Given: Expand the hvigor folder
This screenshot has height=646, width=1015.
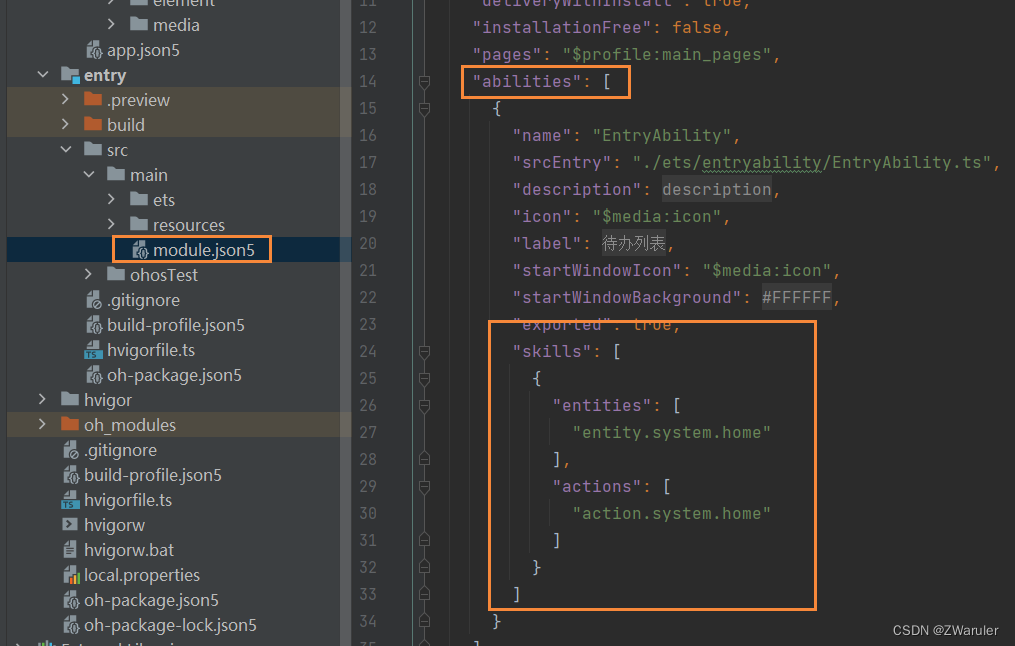Looking at the screenshot, I should point(43,399).
